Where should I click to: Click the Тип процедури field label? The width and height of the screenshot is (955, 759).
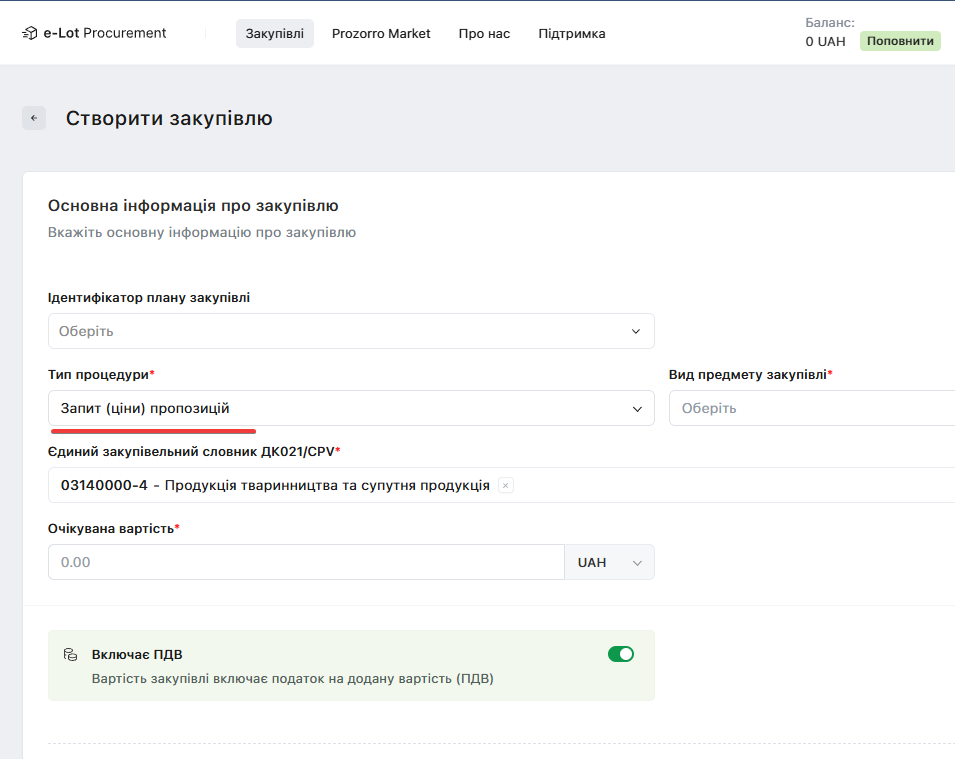pos(101,375)
